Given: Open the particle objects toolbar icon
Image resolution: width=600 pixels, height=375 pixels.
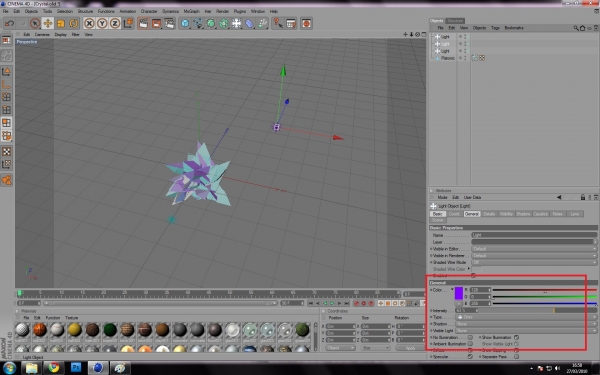Looking at the screenshot, I should coord(262,23).
